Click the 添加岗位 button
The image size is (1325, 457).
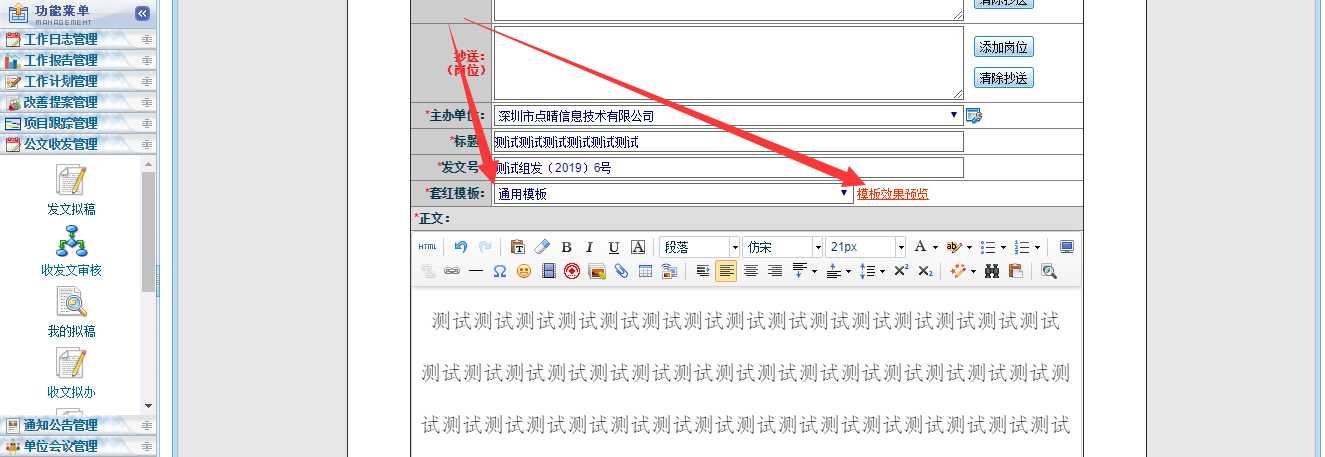1003,47
